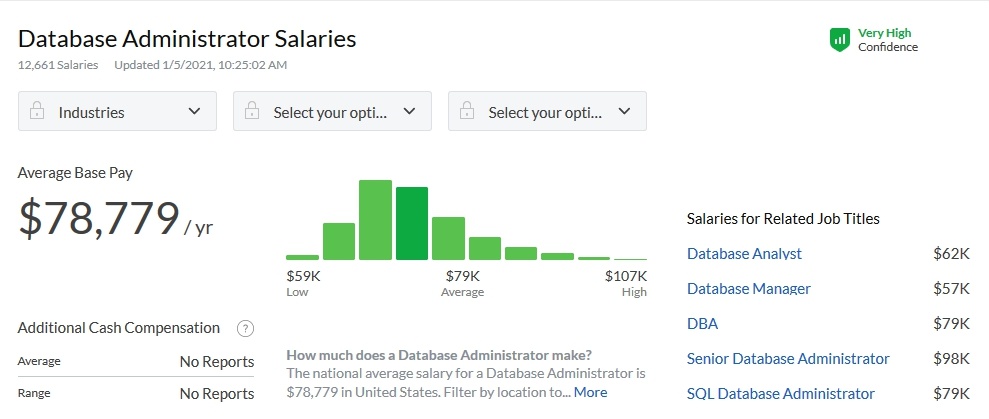The image size is (989, 419).
Task: Click the leftmost low-salary histogram bar
Action: tap(302, 257)
